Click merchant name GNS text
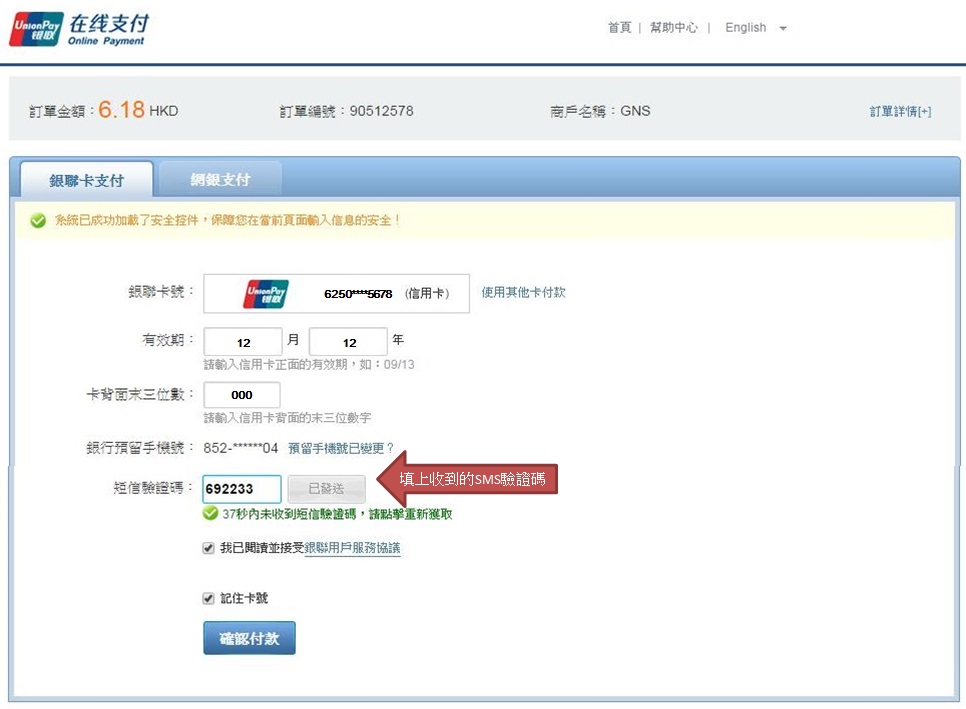Image resolution: width=966 pixels, height=709 pixels. (x=635, y=111)
